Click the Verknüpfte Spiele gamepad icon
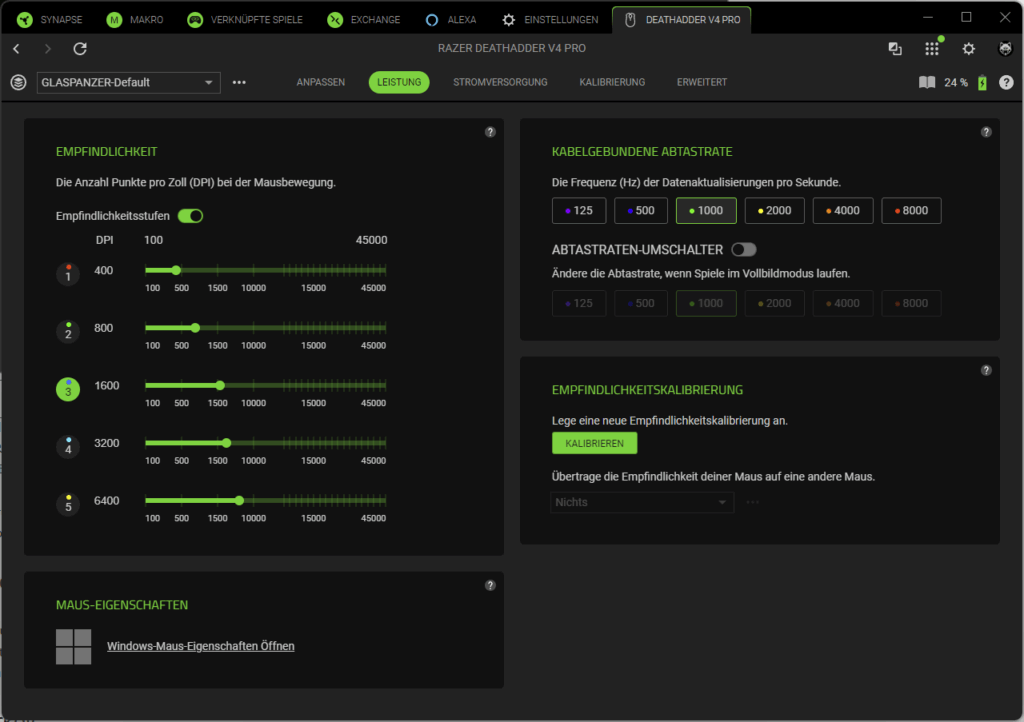The image size is (1024, 722). [x=195, y=20]
